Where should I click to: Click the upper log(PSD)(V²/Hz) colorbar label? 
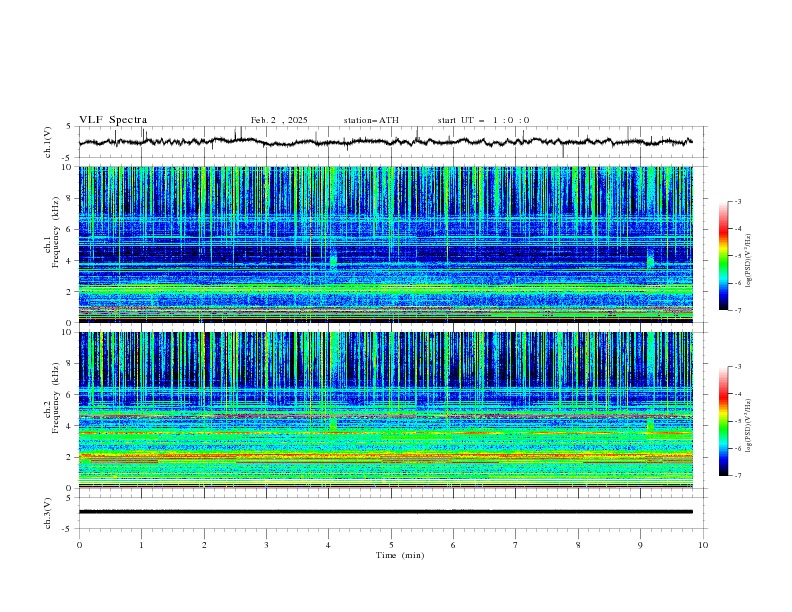[749, 261]
